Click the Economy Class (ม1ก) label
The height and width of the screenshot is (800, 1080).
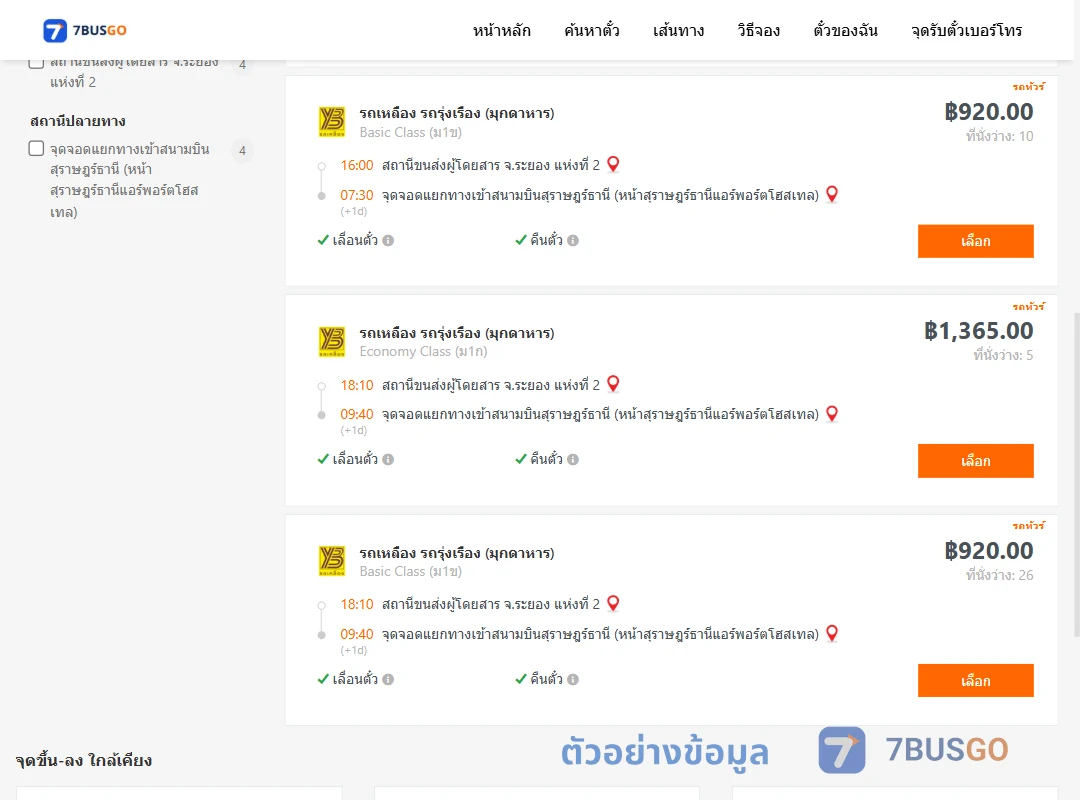(x=424, y=351)
